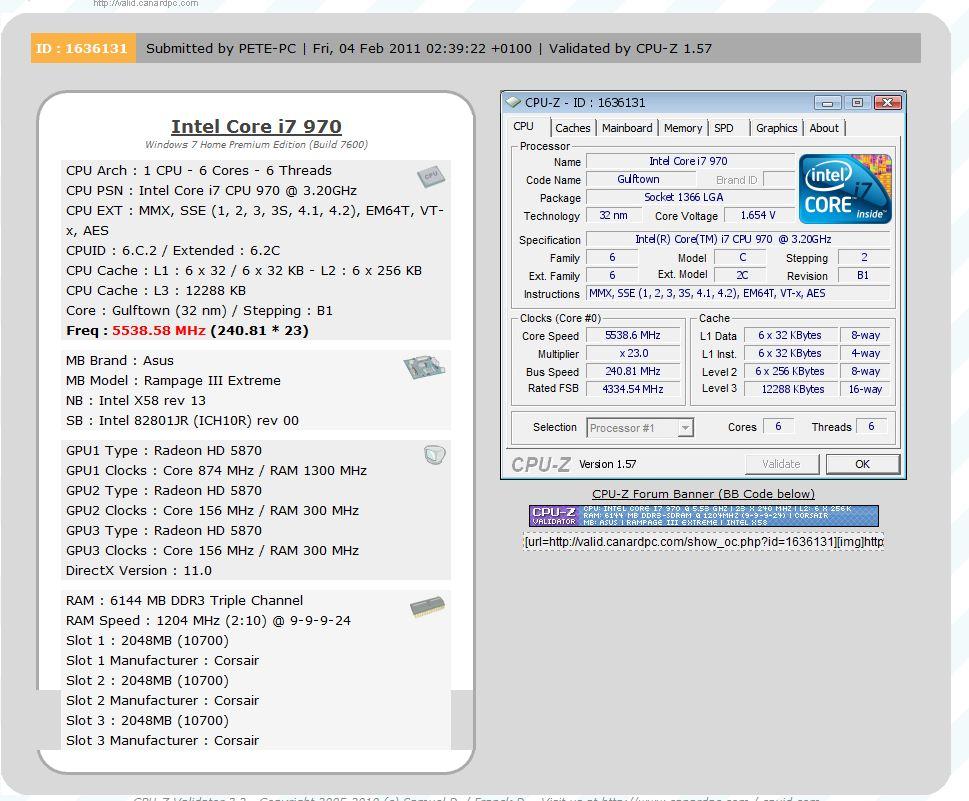969x801 pixels.
Task: Switch to the Mainboard tab
Action: point(627,128)
